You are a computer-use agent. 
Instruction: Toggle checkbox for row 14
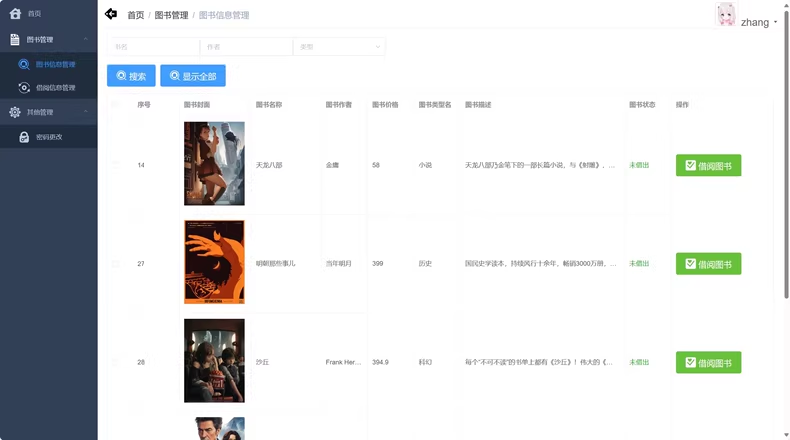(x=115, y=165)
